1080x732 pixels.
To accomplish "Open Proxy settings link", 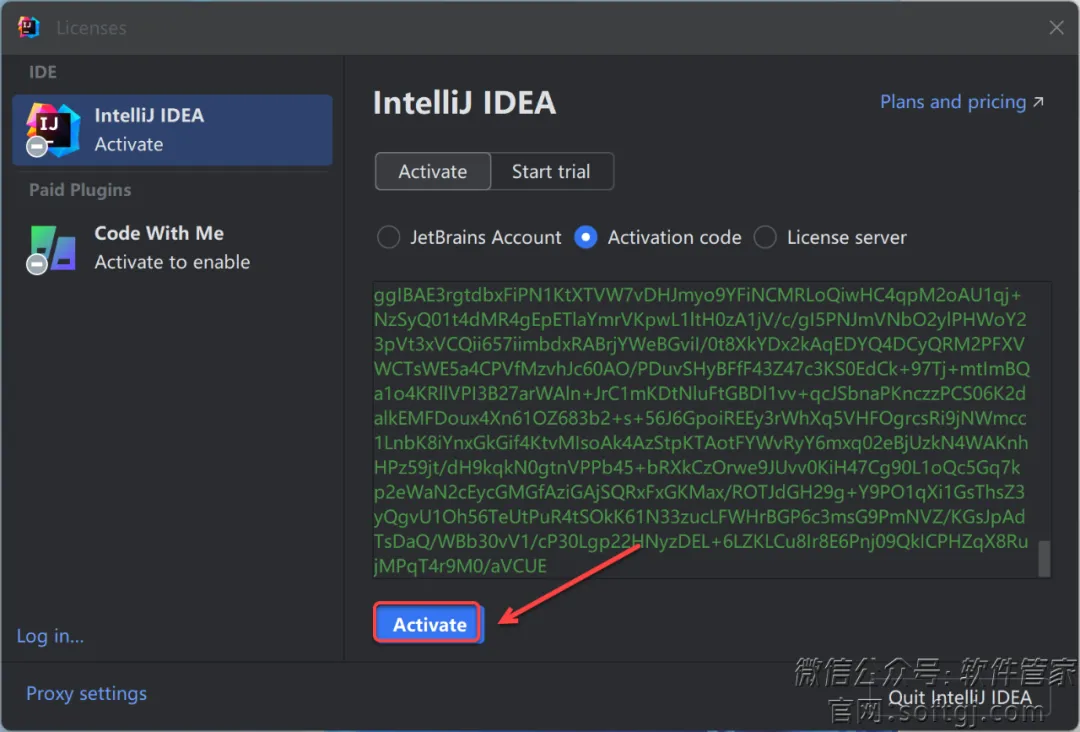I will pyautogui.click(x=86, y=693).
